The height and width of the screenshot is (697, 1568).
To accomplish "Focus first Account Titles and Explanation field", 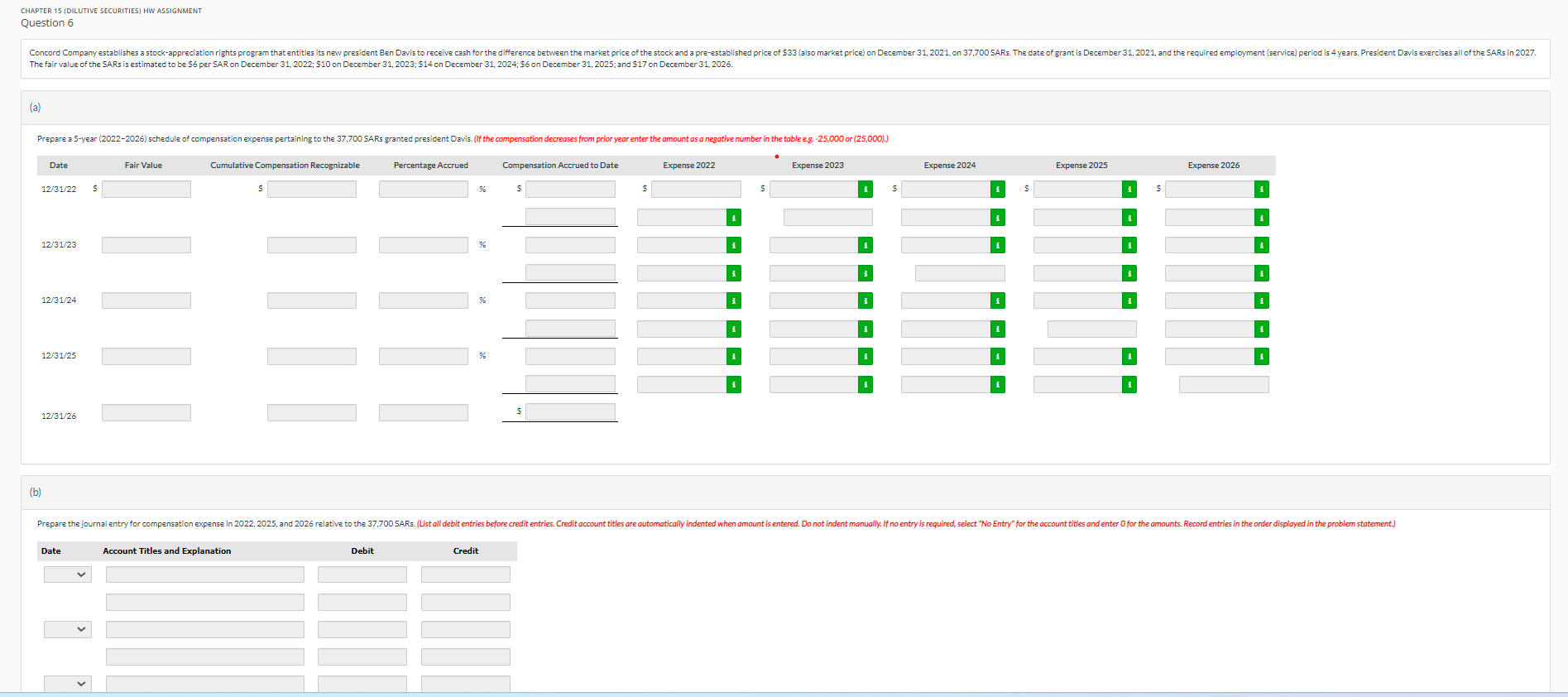I will (205, 574).
